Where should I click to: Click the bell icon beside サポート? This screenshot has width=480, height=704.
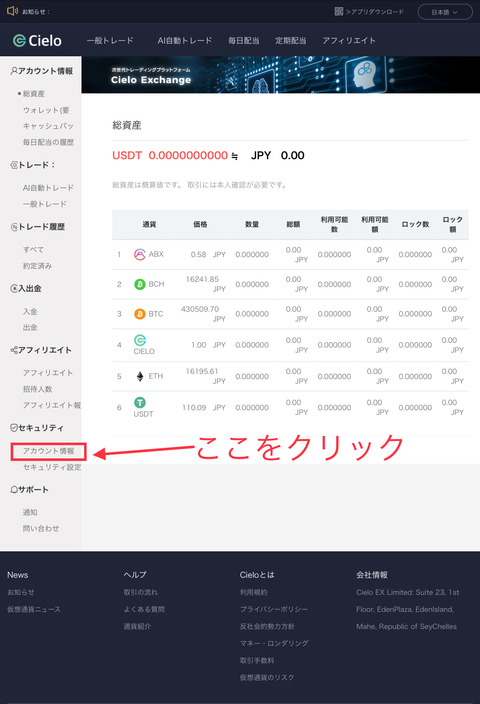pyautogui.click(x=14, y=489)
